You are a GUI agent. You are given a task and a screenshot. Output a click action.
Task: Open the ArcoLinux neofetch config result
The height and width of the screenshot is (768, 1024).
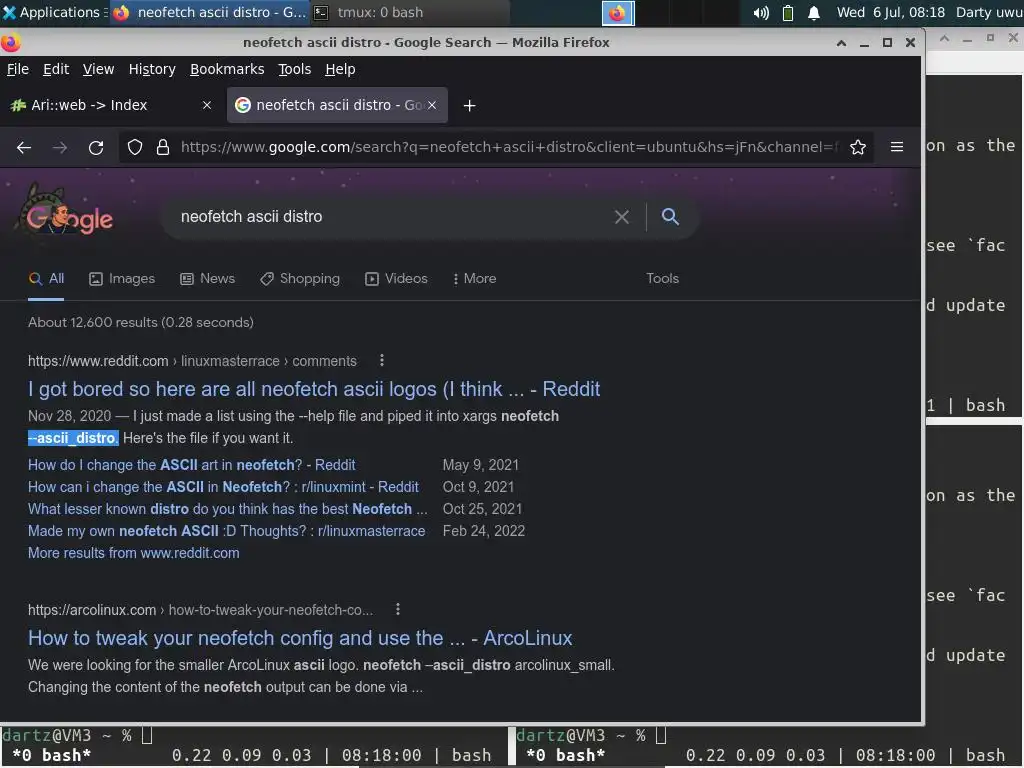(300, 638)
